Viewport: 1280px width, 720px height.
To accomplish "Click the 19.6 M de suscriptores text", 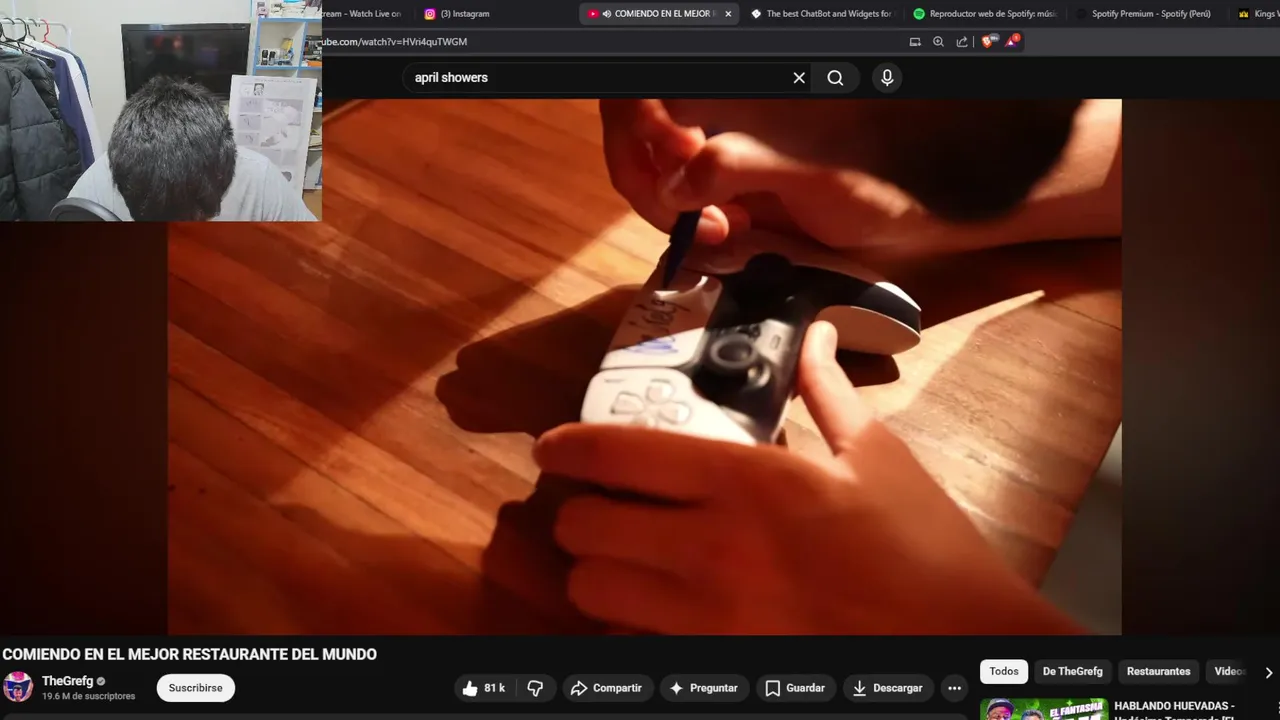I will click(x=88, y=697).
